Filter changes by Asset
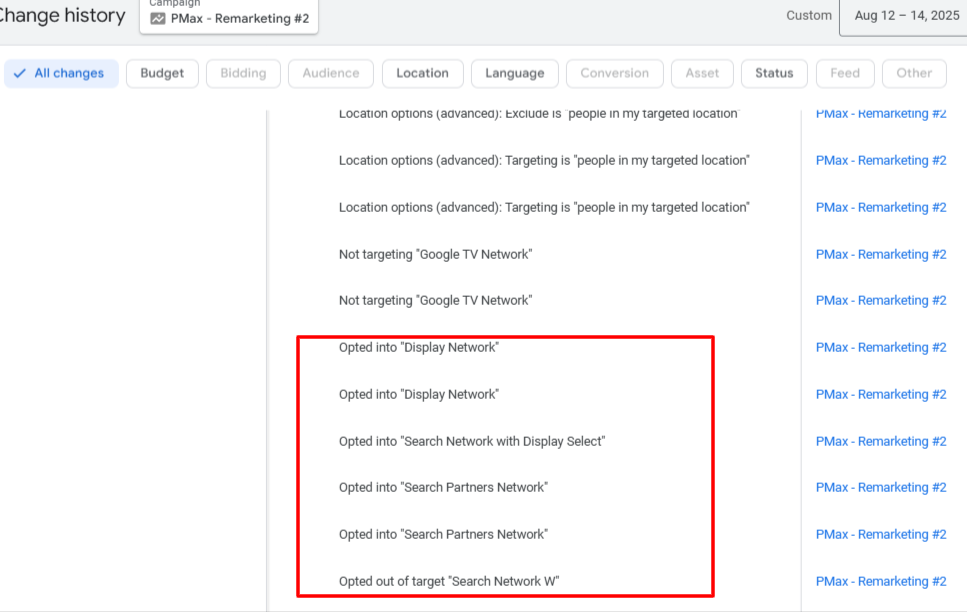The height and width of the screenshot is (612, 967). pyautogui.click(x=702, y=73)
